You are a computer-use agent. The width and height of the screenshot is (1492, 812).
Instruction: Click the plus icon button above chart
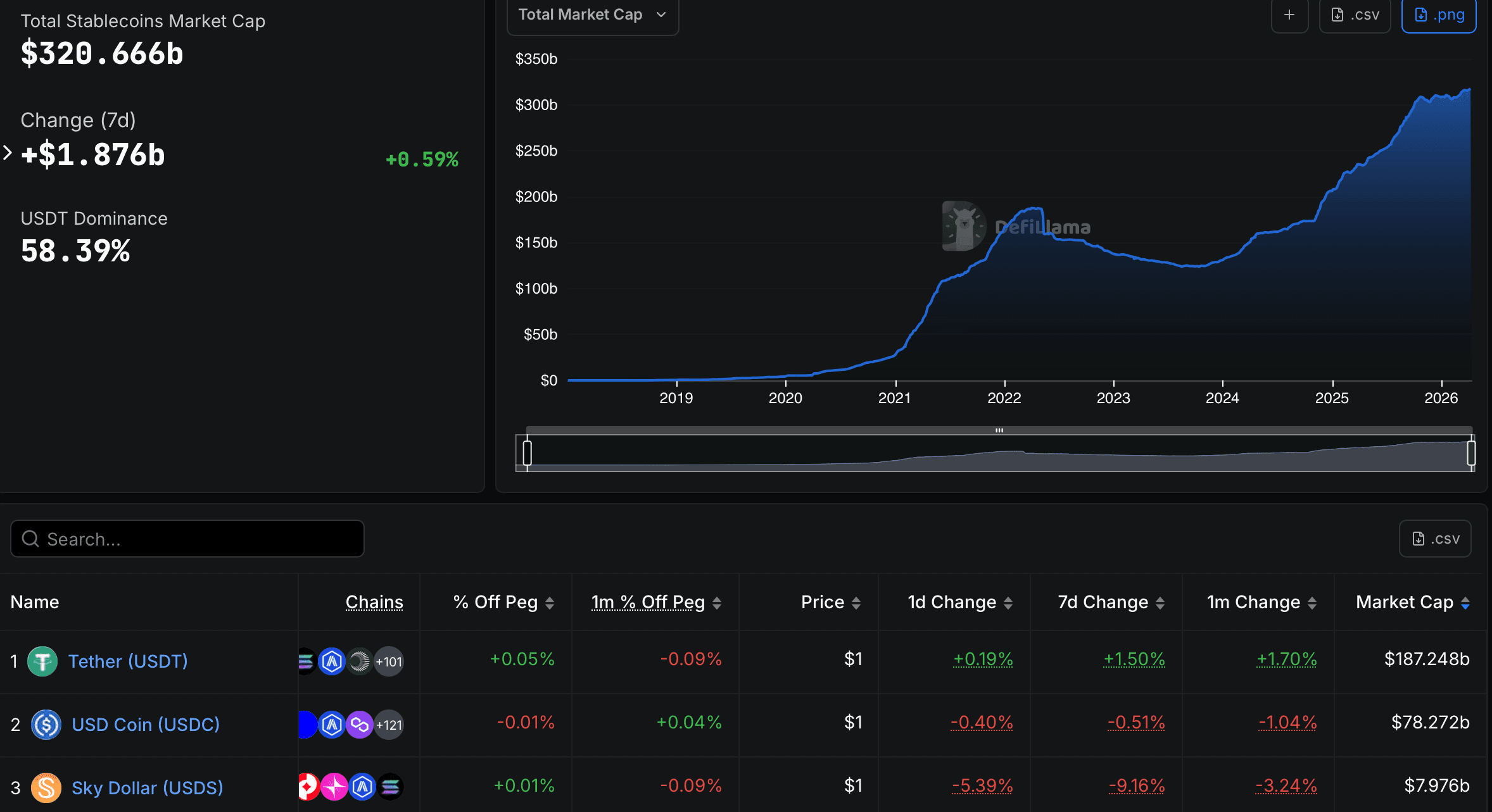tap(1289, 15)
